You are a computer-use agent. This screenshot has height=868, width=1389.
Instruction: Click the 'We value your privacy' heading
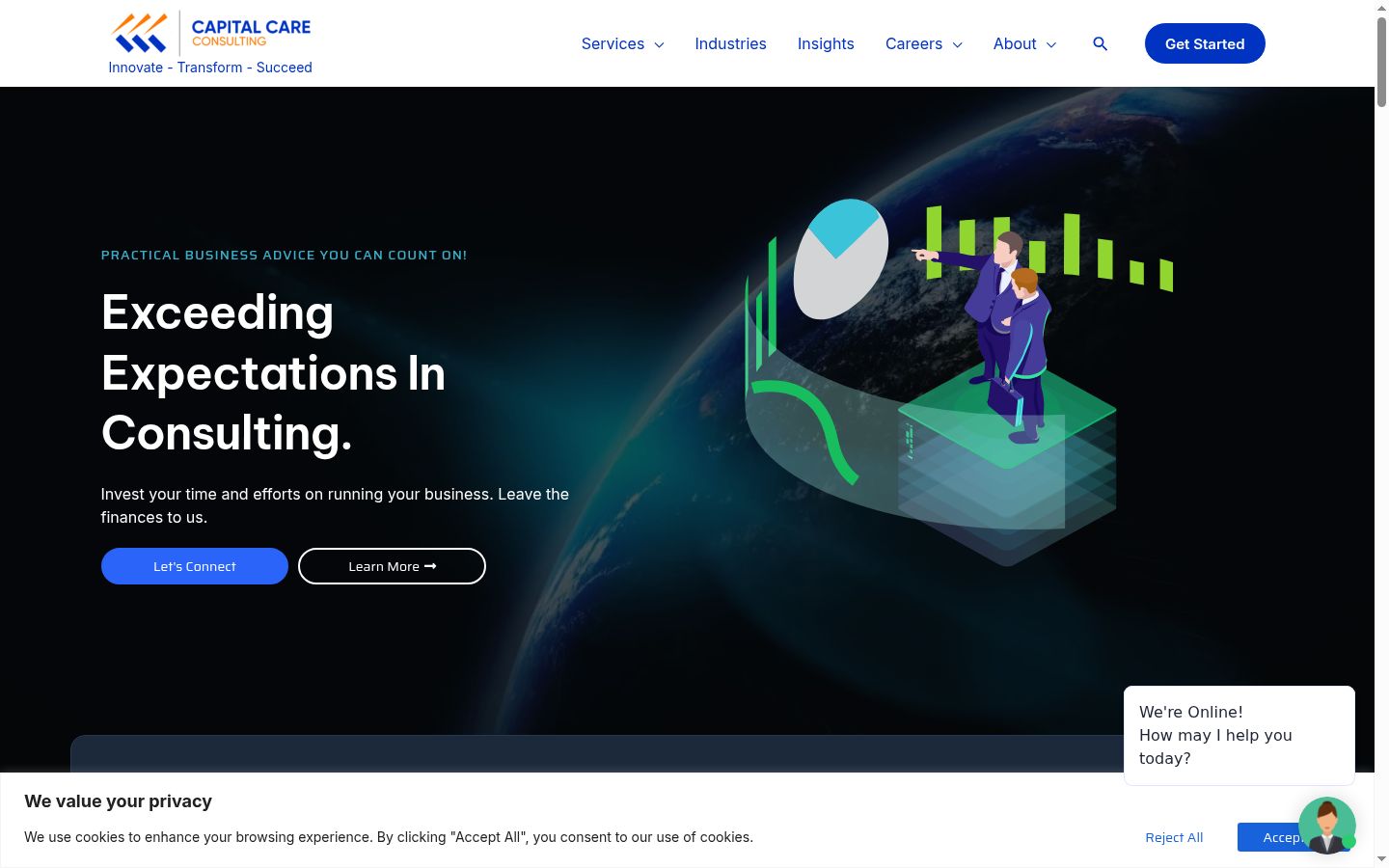click(118, 801)
